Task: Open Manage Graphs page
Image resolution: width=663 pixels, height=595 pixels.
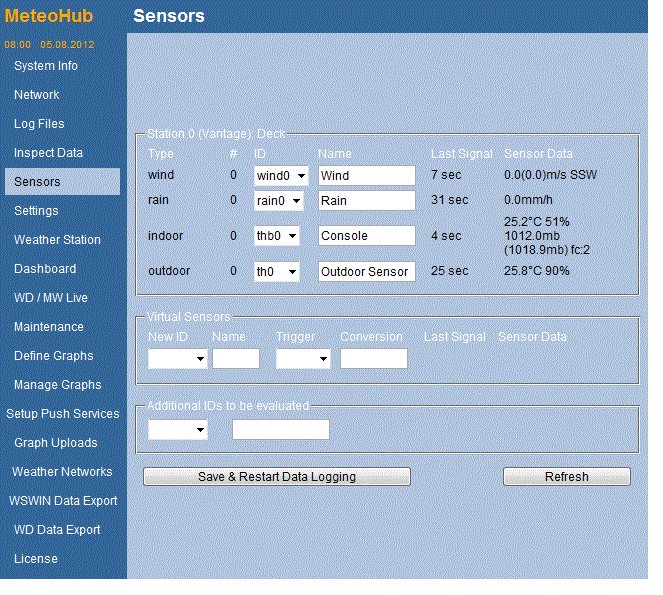Action: point(58,385)
